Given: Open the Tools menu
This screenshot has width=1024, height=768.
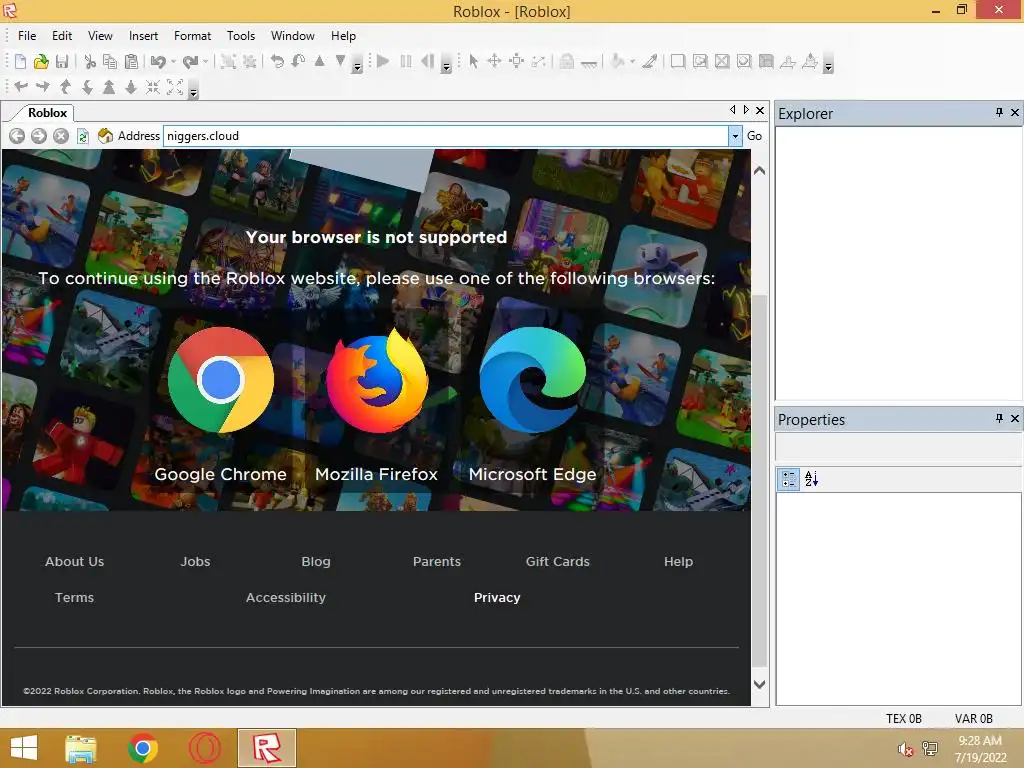Looking at the screenshot, I should [240, 36].
